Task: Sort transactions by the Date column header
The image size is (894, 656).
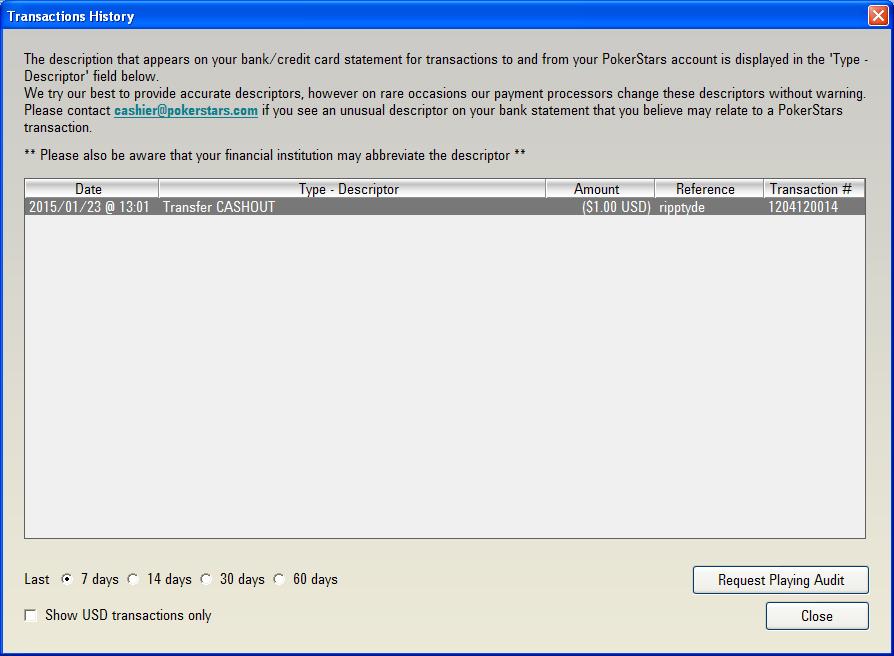Action: pyautogui.click(x=89, y=189)
